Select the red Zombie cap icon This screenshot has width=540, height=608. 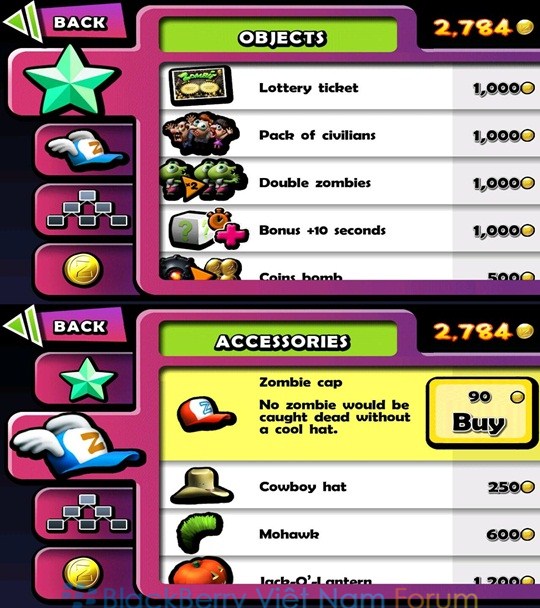coord(205,414)
